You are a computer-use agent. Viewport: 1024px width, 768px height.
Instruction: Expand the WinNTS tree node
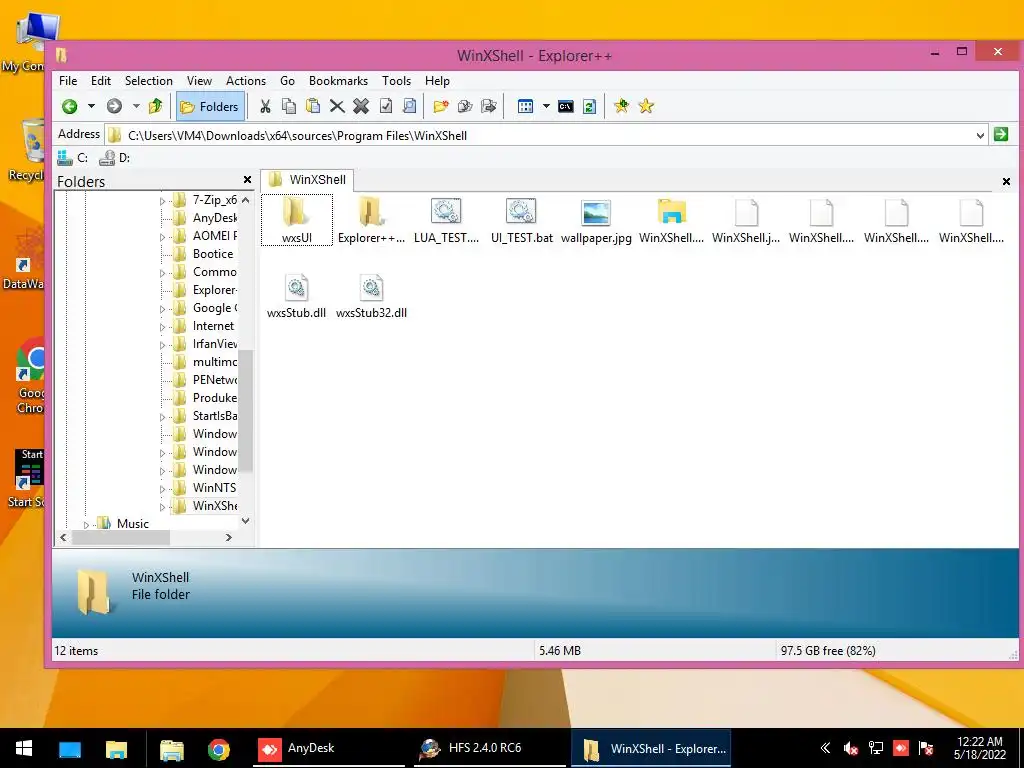click(163, 488)
